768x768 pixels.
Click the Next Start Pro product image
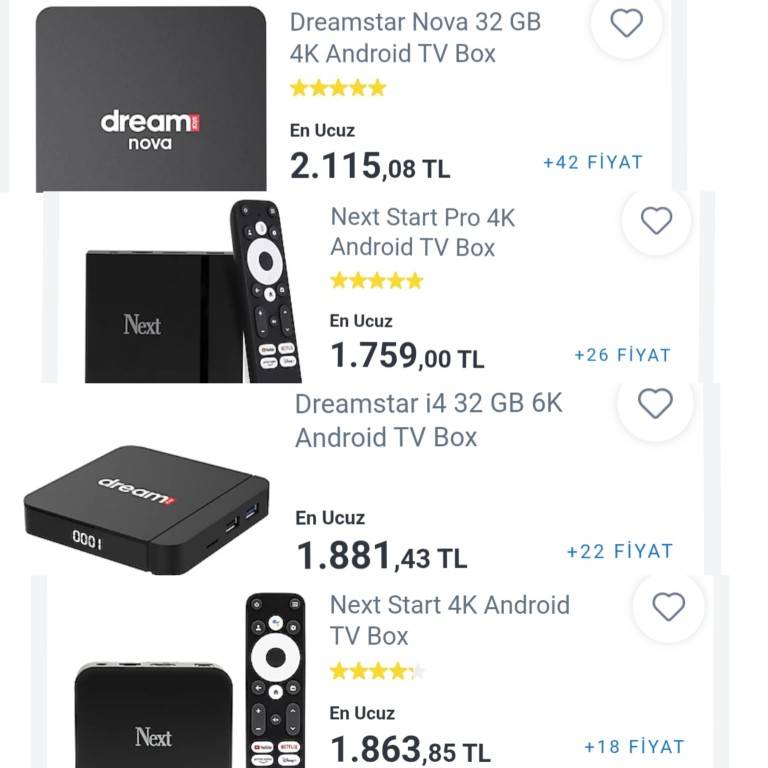tap(190, 295)
